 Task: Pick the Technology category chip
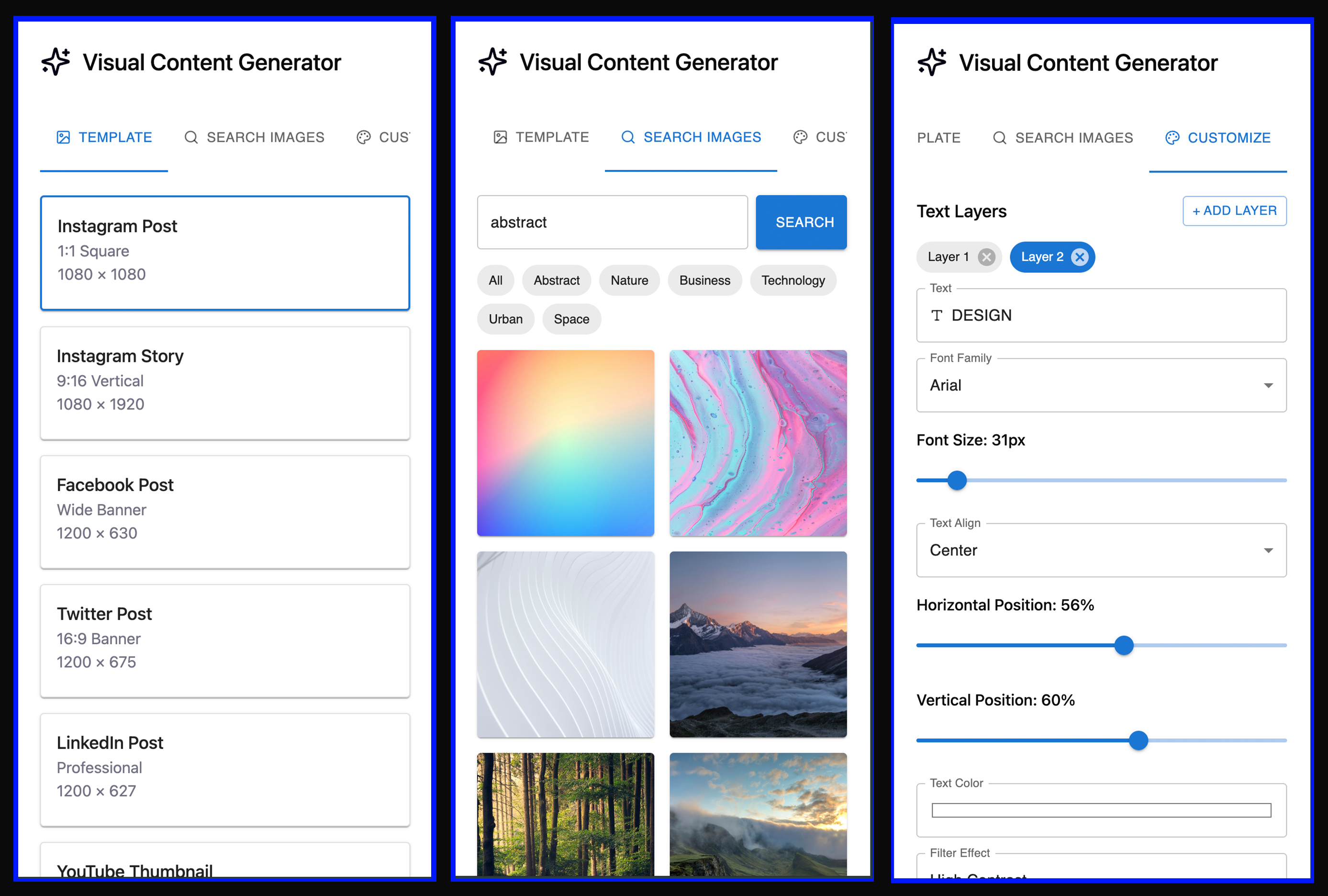pos(793,280)
